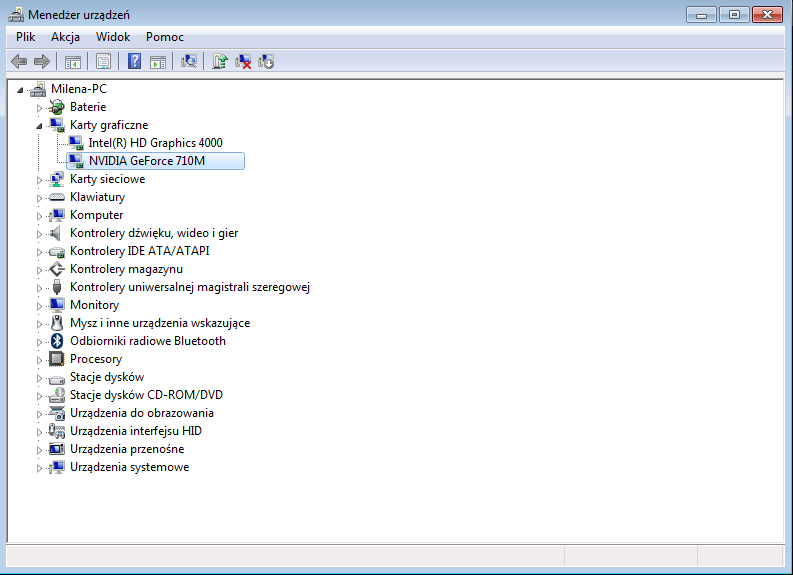The image size is (793, 575).
Task: Select the Monitory label
Action: click(x=95, y=305)
